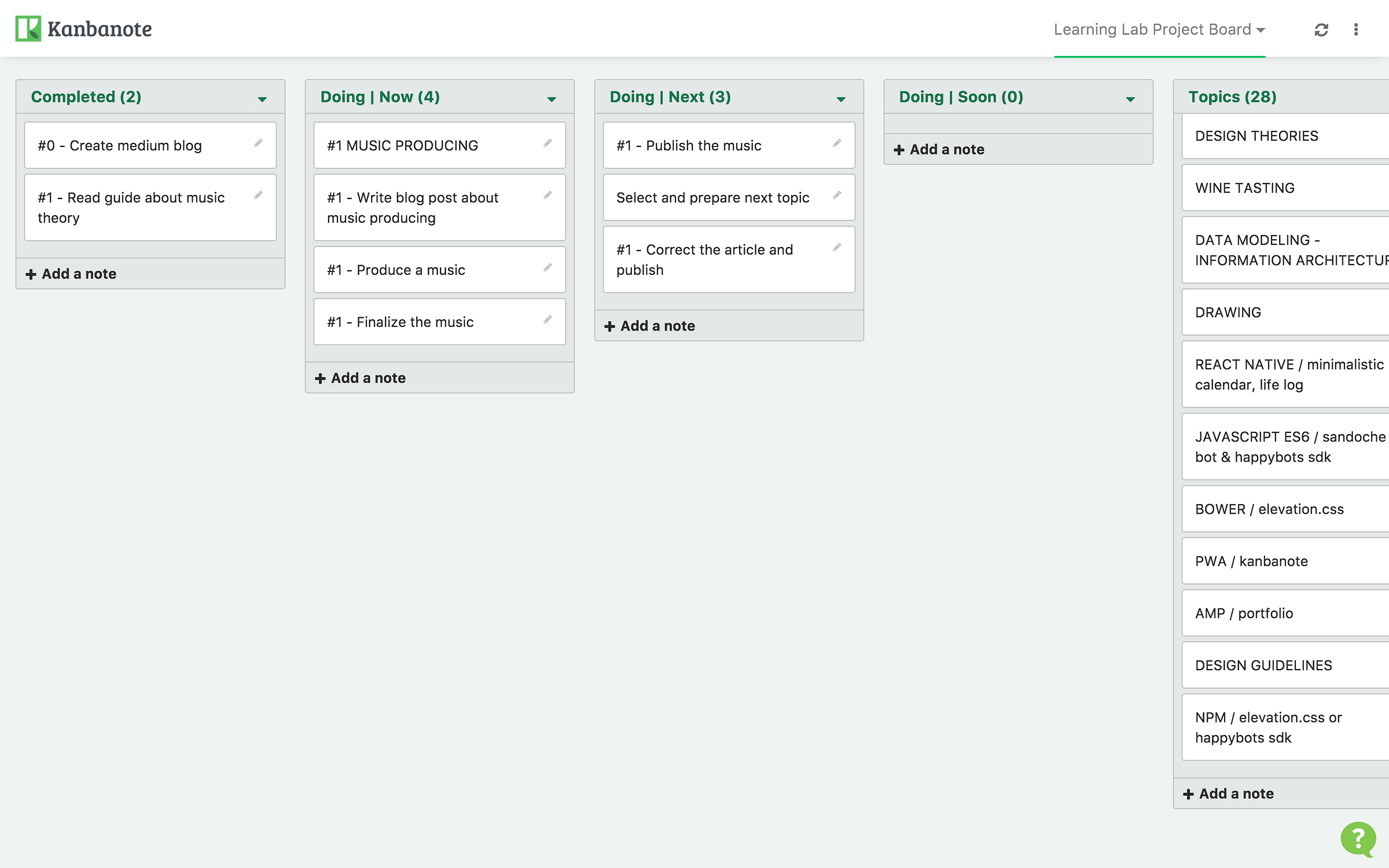This screenshot has width=1389, height=868.
Task: Click the refresh sync icon
Action: [1321, 30]
